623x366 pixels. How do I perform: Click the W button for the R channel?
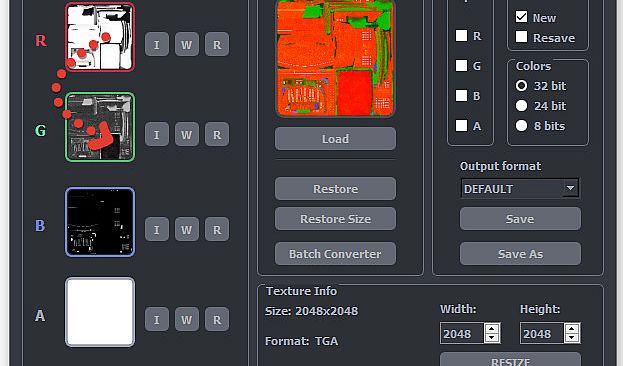pos(187,44)
